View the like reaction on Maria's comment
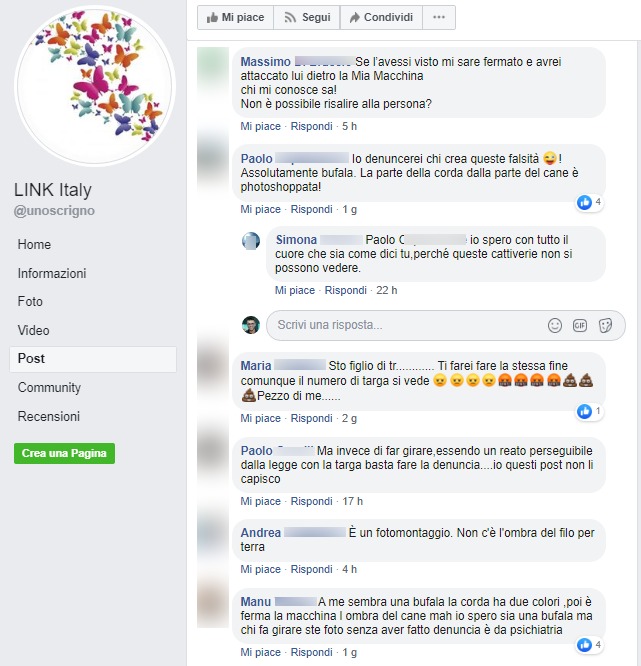This screenshot has height=666, width=641. click(x=590, y=411)
